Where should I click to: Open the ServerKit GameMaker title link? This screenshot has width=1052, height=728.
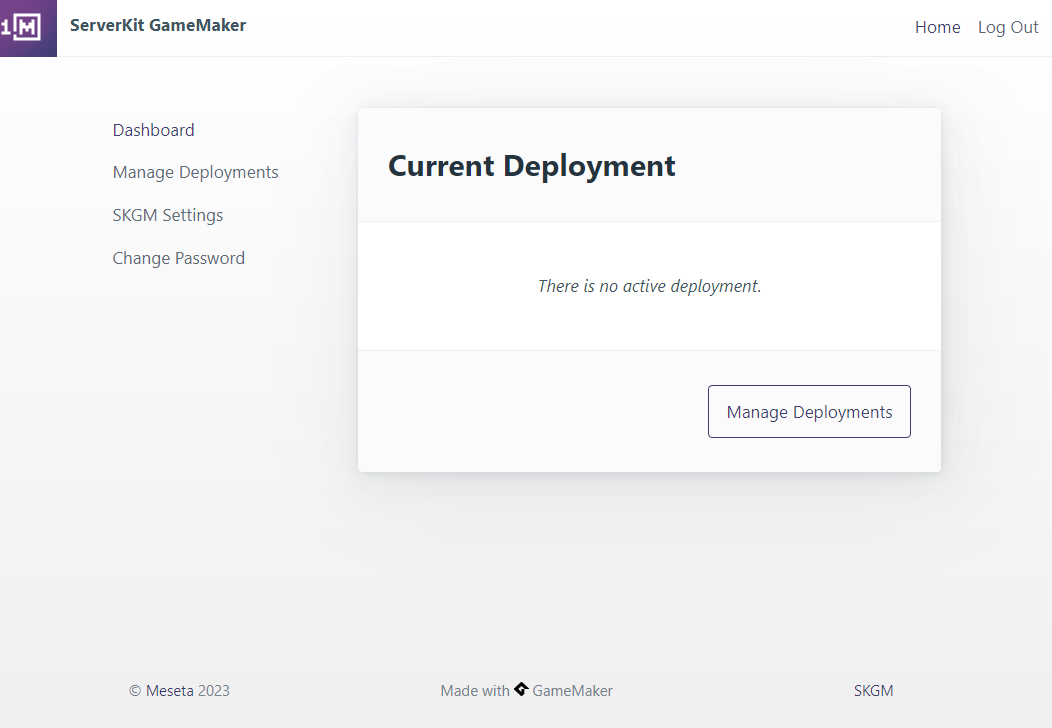[158, 25]
